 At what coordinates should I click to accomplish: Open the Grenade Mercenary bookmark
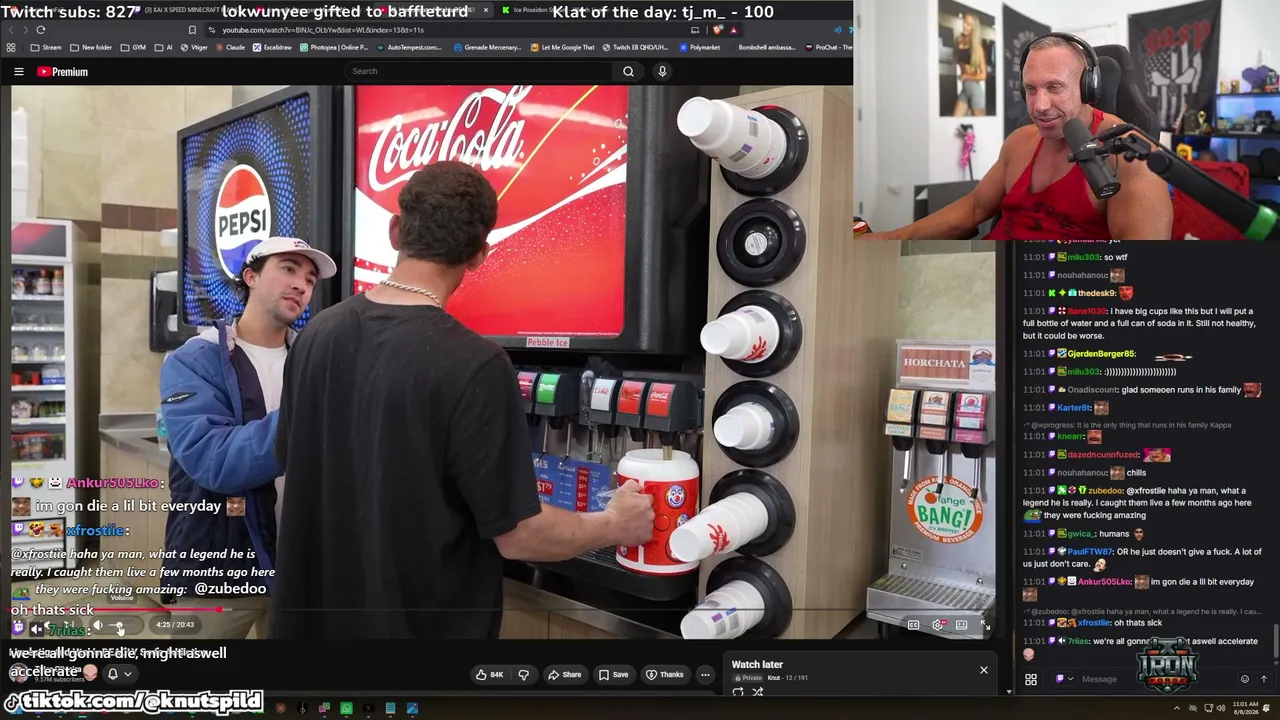pyautogui.click(x=486, y=47)
